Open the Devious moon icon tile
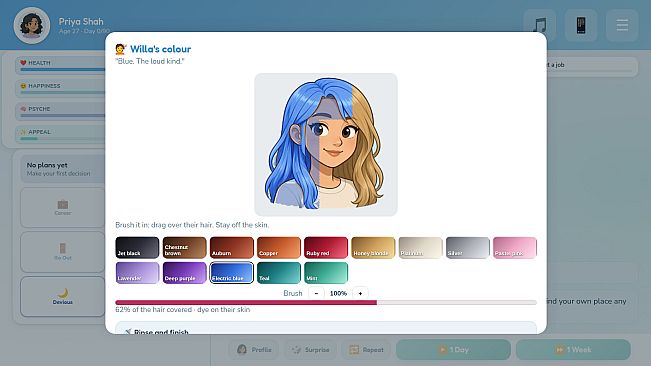Screen dimensions: 651x366 63,296
